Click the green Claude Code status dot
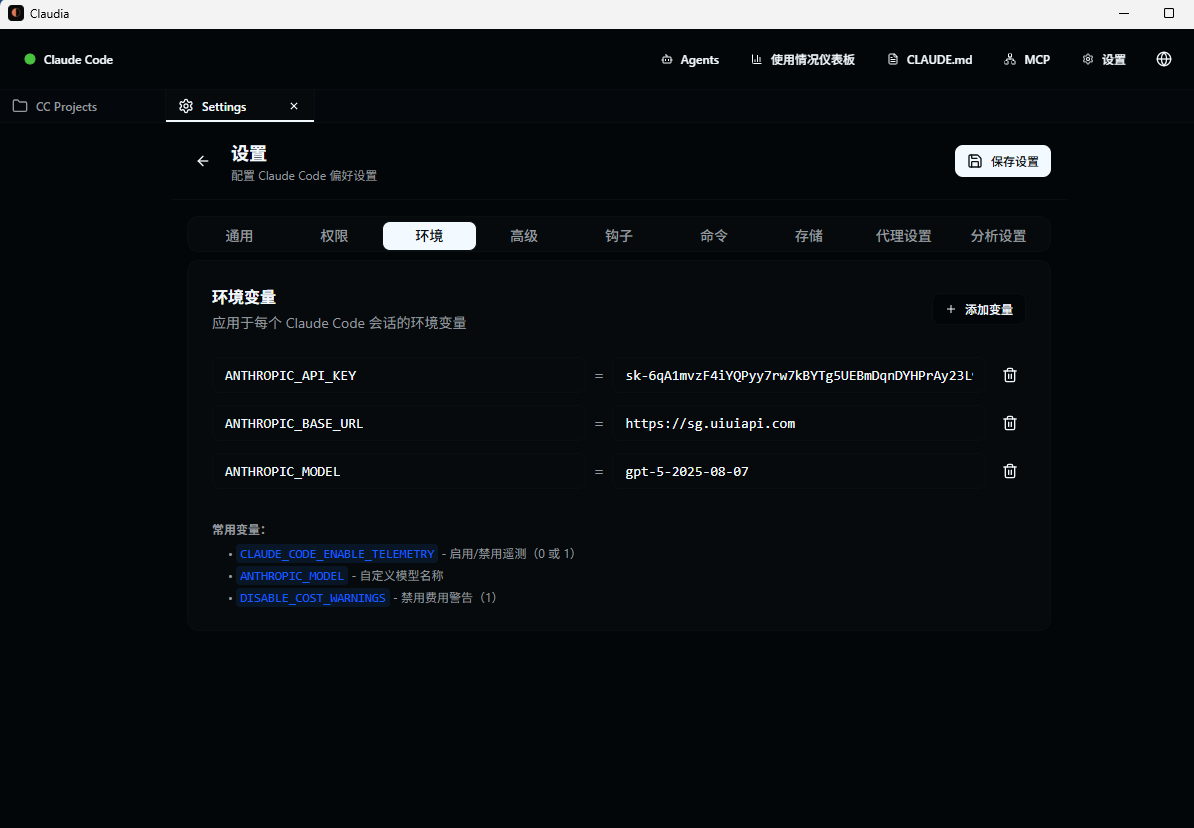1194x828 pixels. pos(30,59)
